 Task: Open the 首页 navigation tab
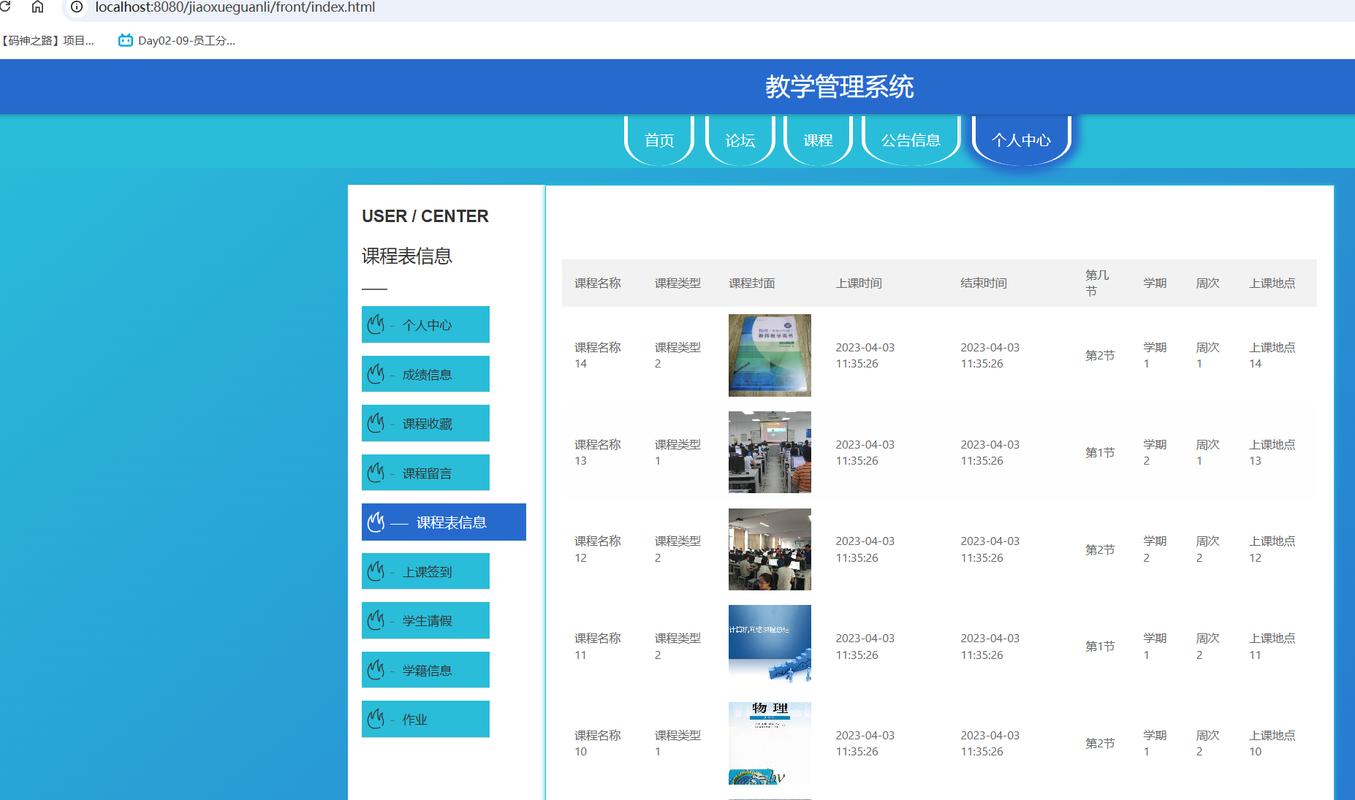point(659,140)
